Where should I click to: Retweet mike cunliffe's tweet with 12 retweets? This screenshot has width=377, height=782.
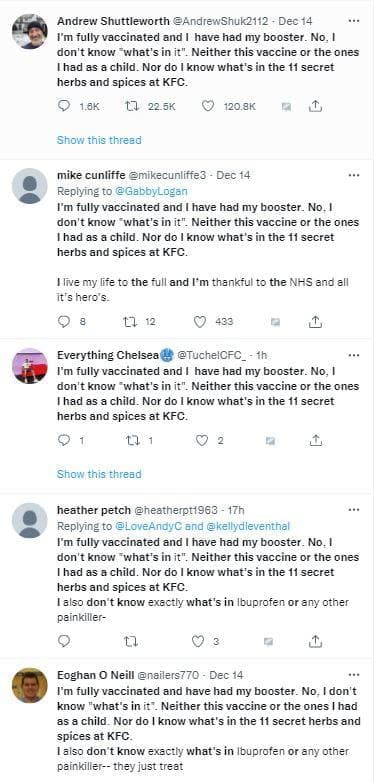coord(130,322)
